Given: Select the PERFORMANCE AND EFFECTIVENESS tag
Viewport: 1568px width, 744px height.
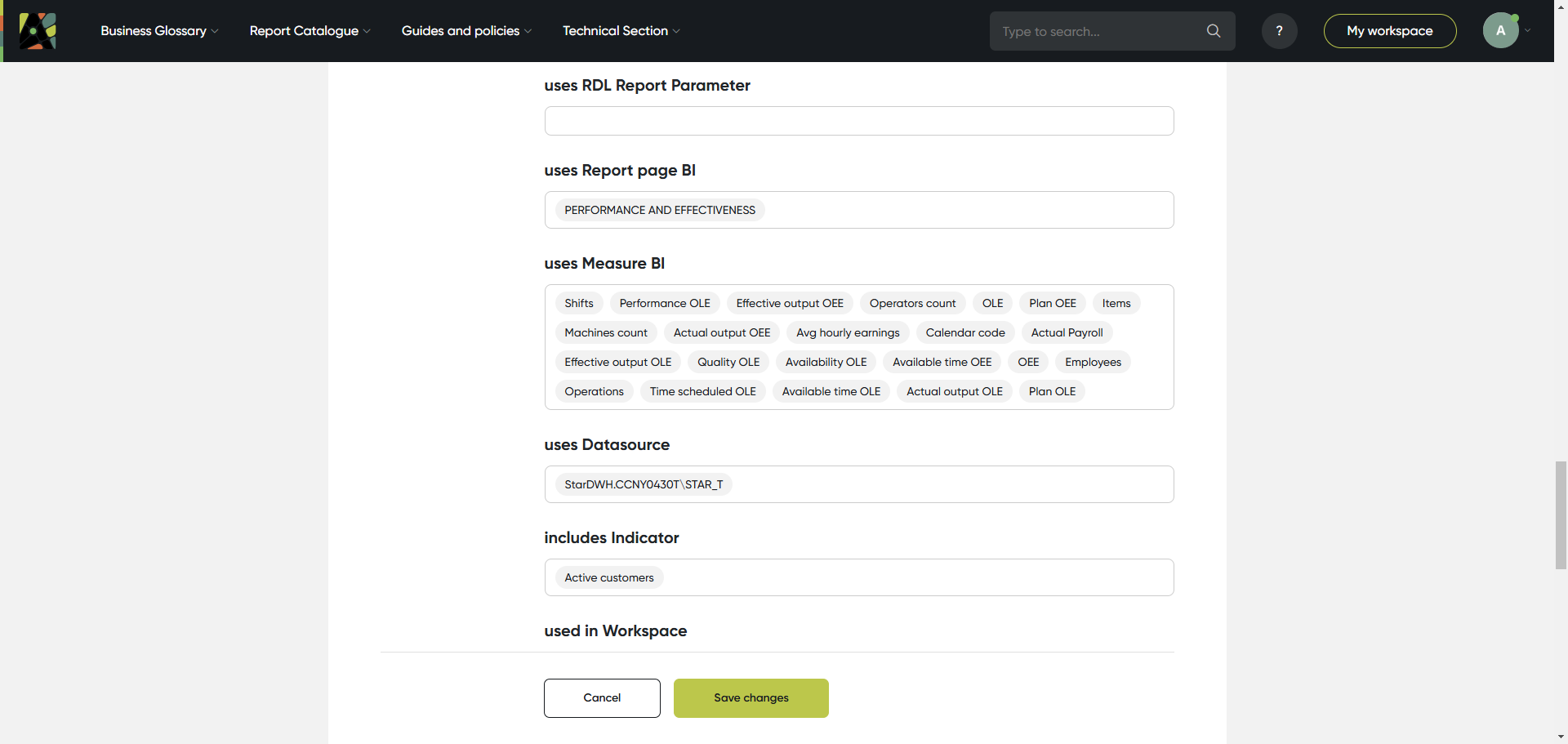Looking at the screenshot, I should pyautogui.click(x=659, y=210).
